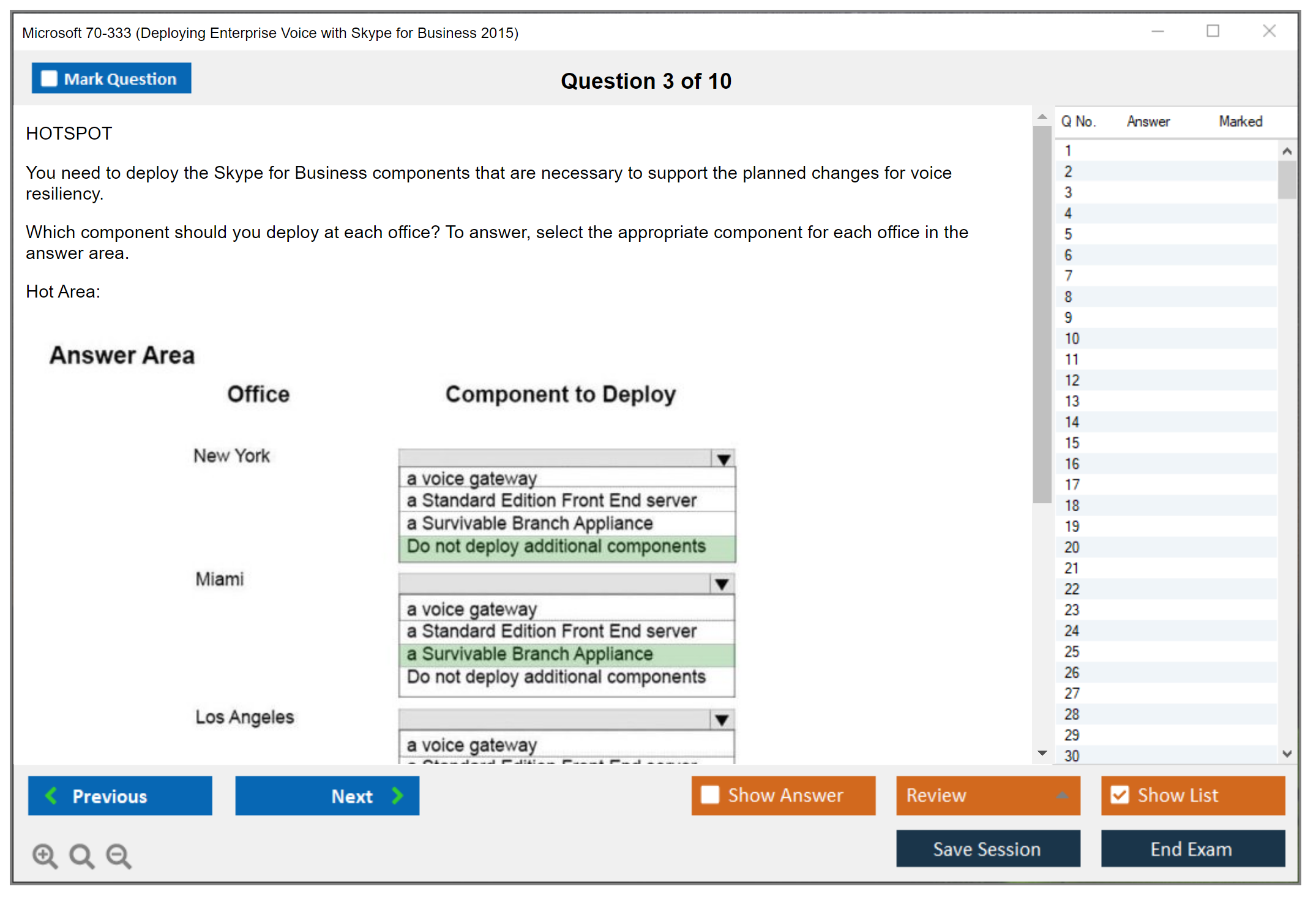Click the Previous left chevron icon
This screenshot has width=1316, height=900.
point(52,795)
